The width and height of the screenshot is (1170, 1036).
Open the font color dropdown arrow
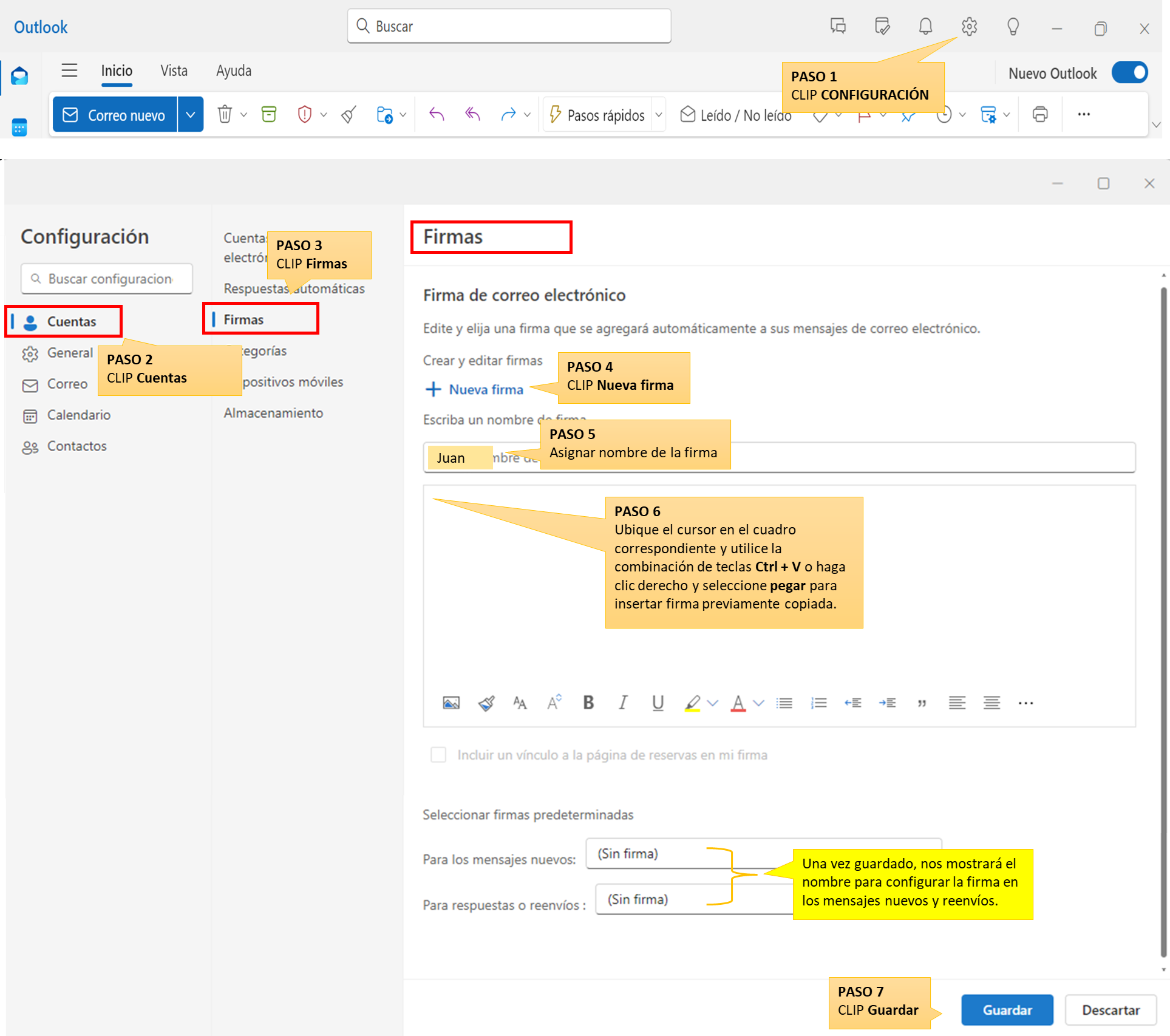(x=758, y=703)
